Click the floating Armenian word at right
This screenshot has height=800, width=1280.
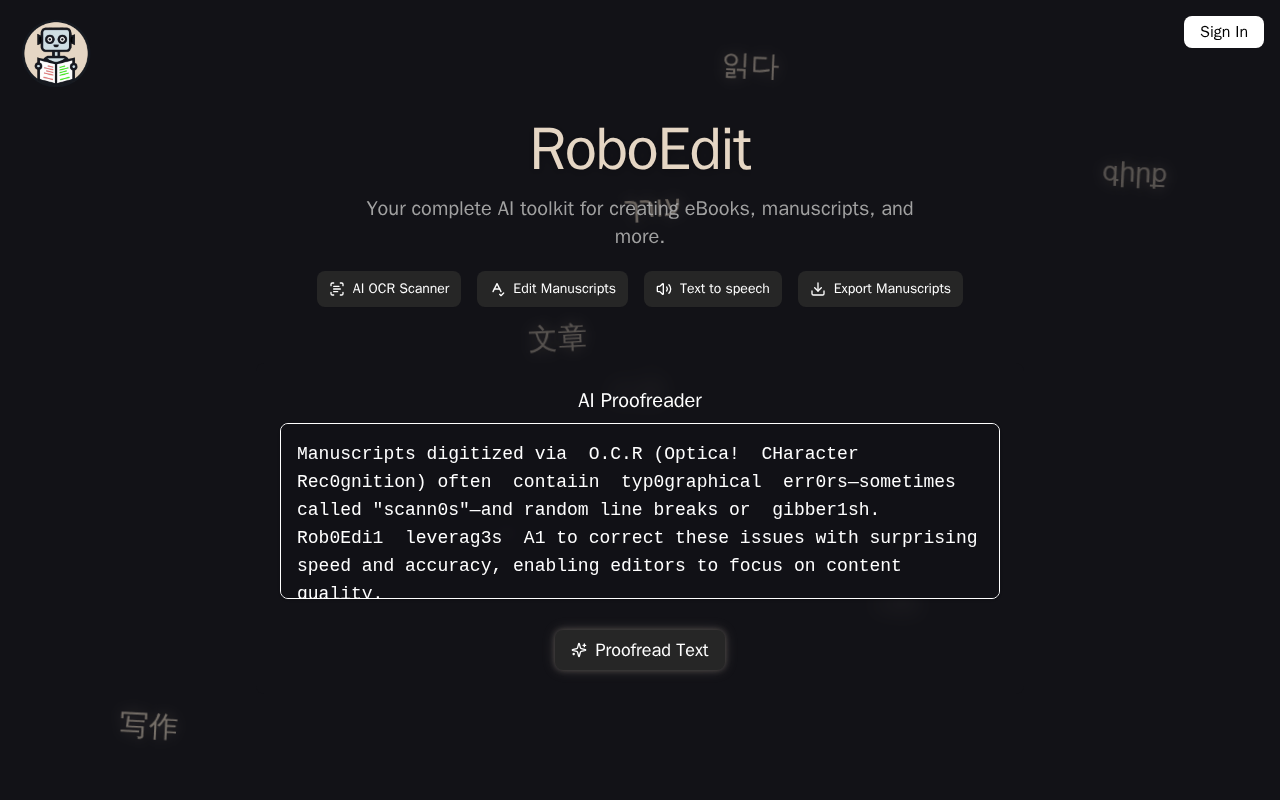[1134, 174]
